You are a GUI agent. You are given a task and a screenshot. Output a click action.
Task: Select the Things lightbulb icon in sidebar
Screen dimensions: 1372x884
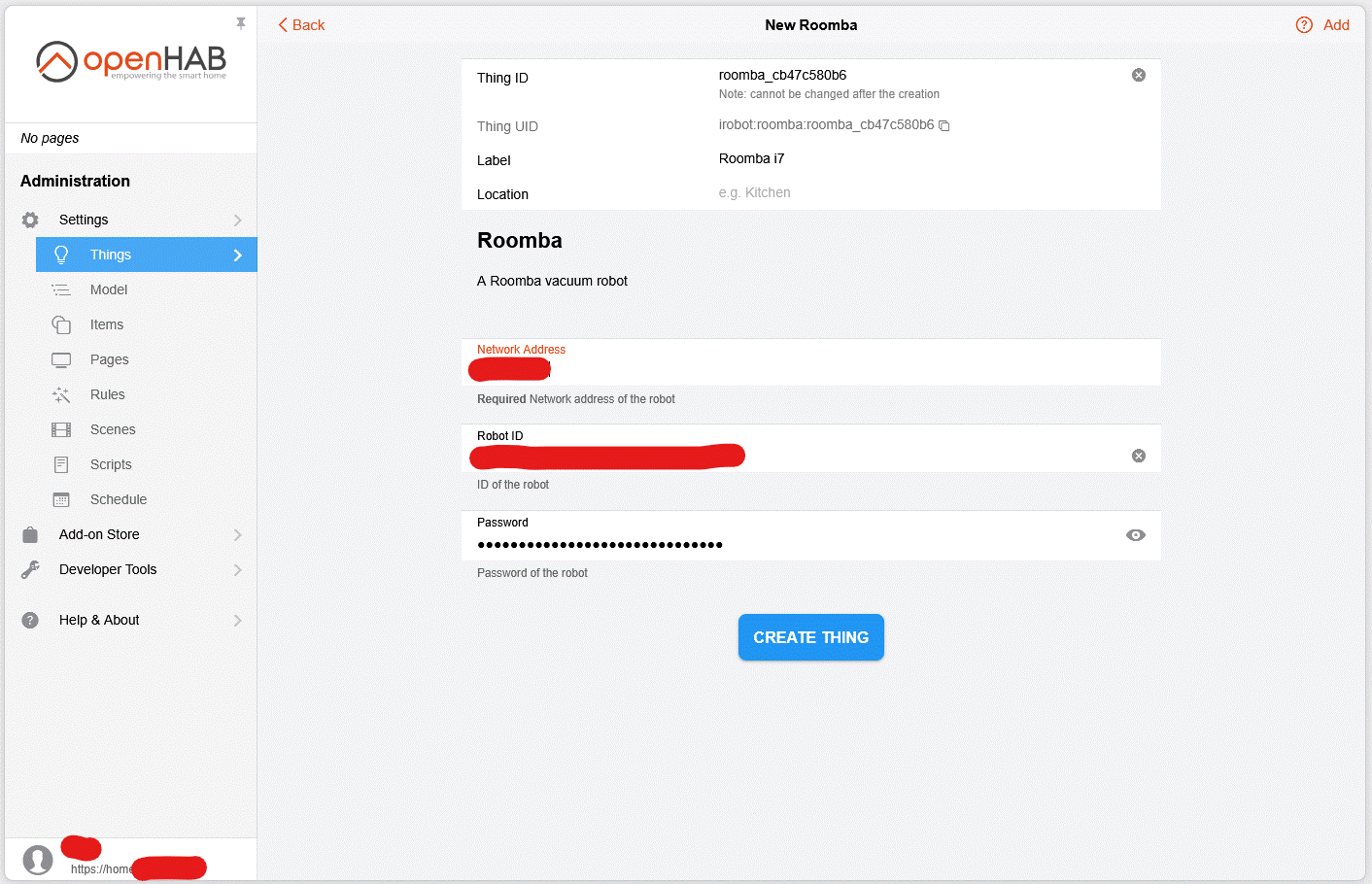tap(61, 255)
